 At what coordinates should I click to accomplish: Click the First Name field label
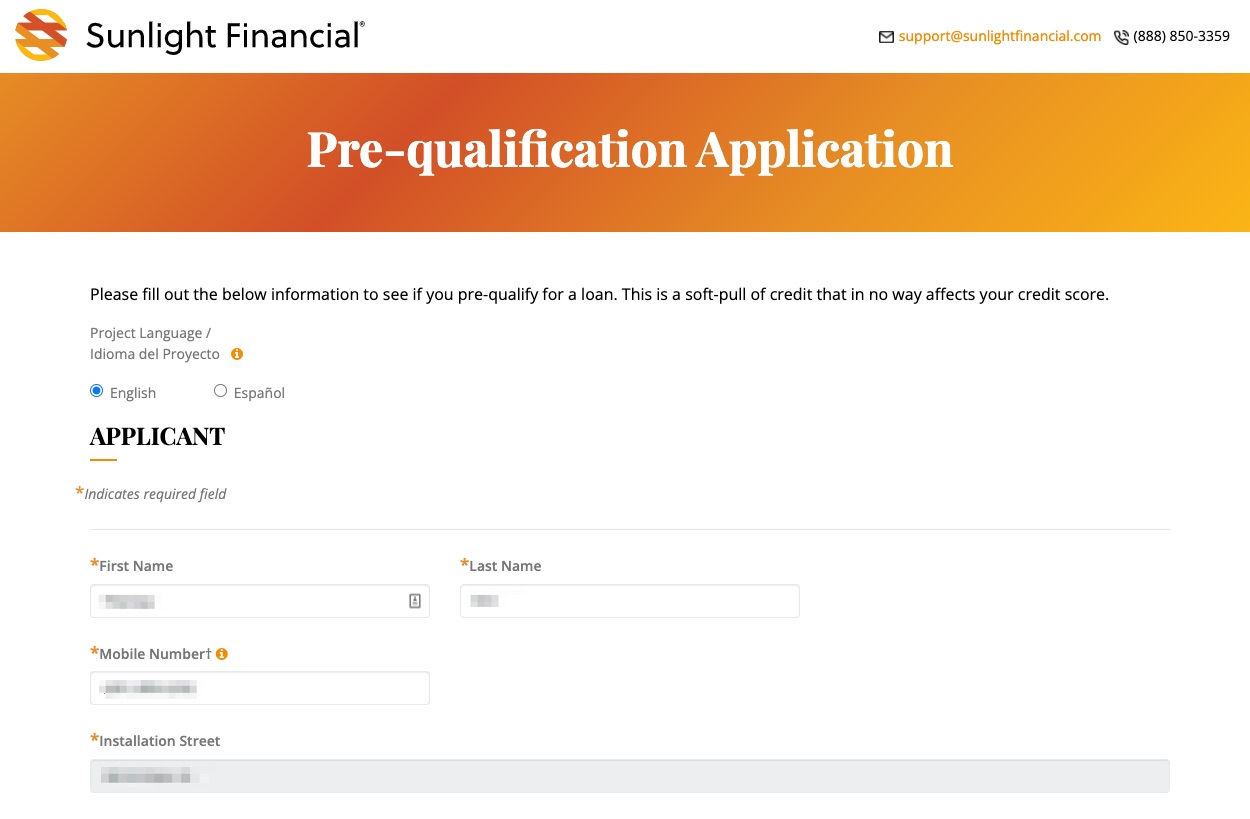coord(136,566)
